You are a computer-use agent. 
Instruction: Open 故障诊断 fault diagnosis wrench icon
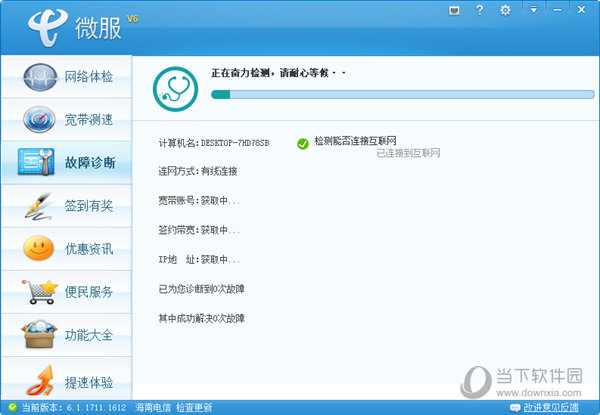pos(36,162)
